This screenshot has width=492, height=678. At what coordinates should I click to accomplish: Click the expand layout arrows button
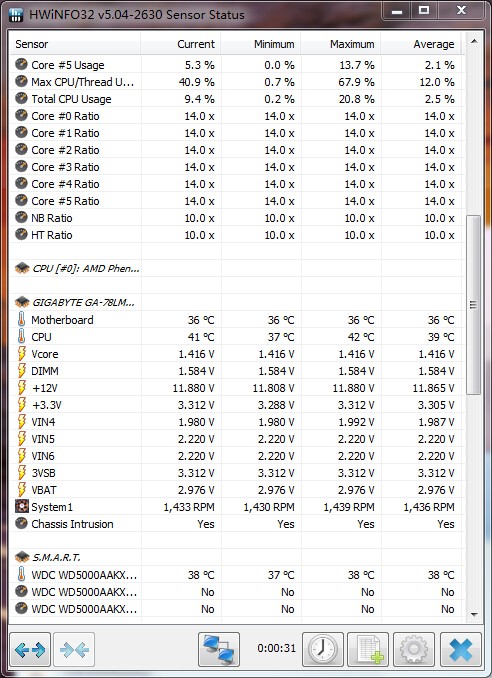point(30,649)
